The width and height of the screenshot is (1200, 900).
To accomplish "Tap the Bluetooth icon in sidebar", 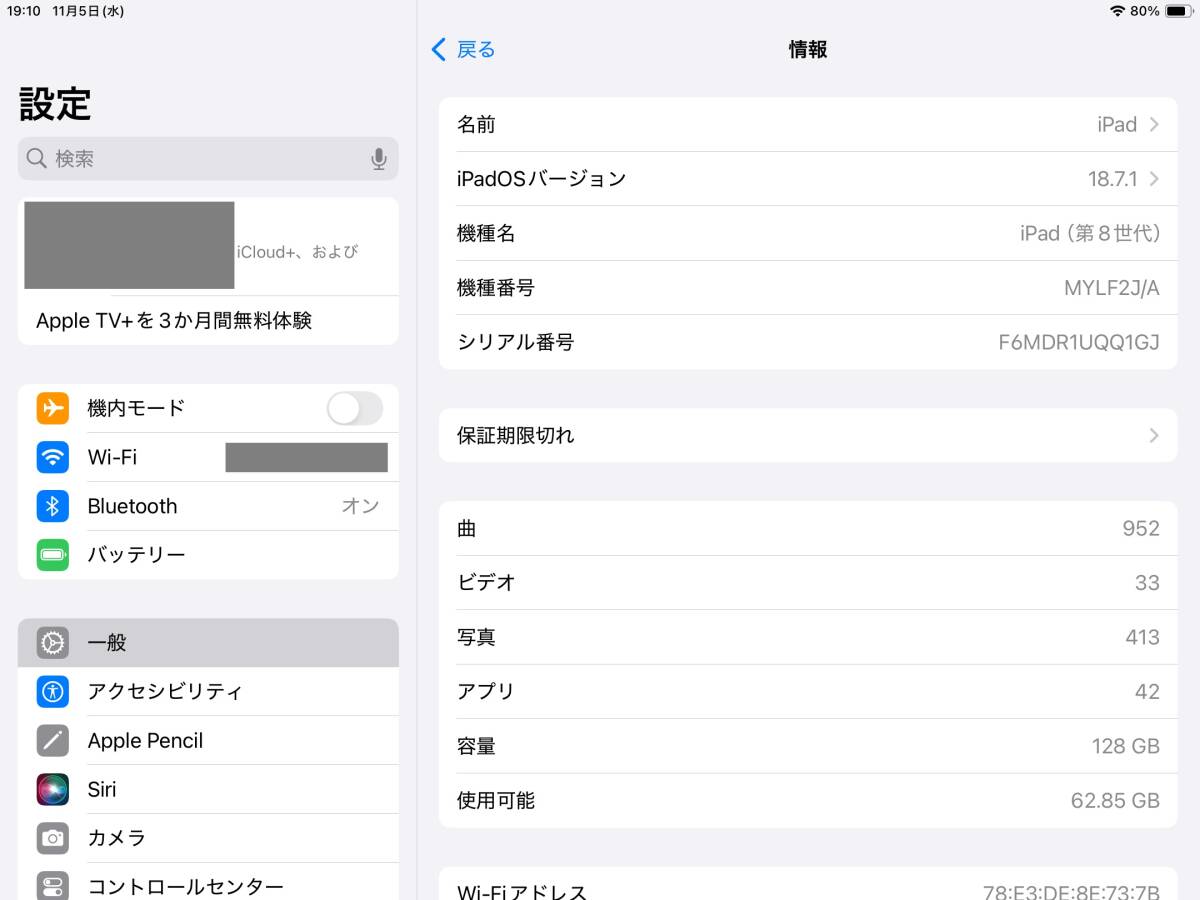I will point(53,506).
